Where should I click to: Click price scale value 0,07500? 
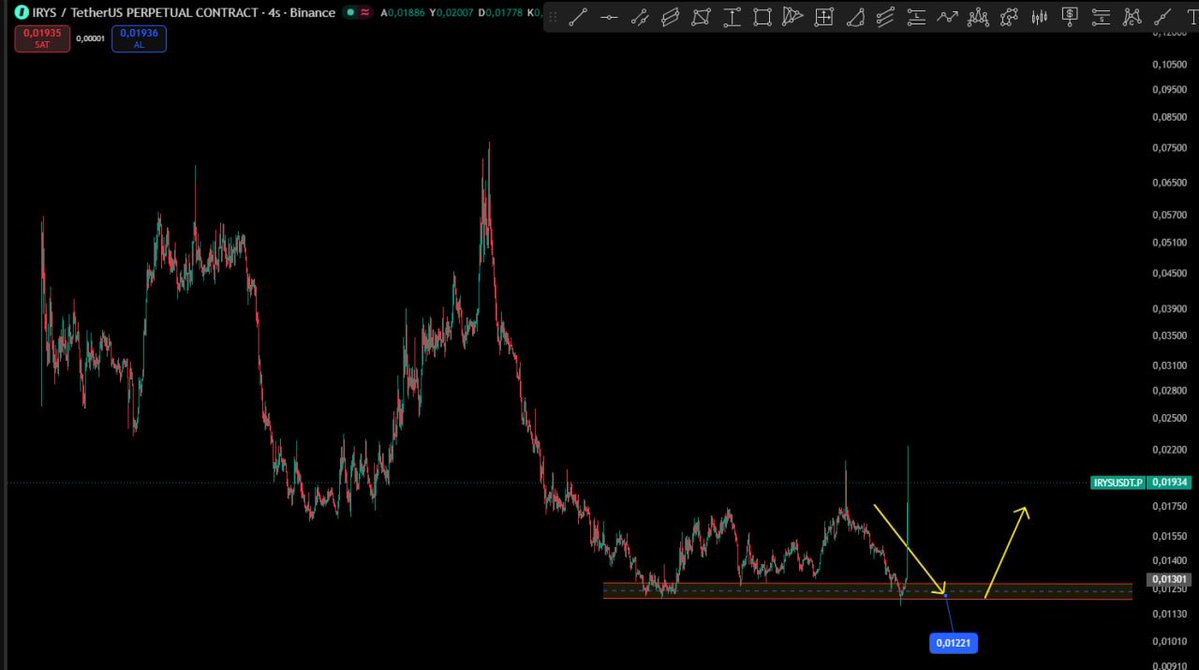(x=1169, y=148)
